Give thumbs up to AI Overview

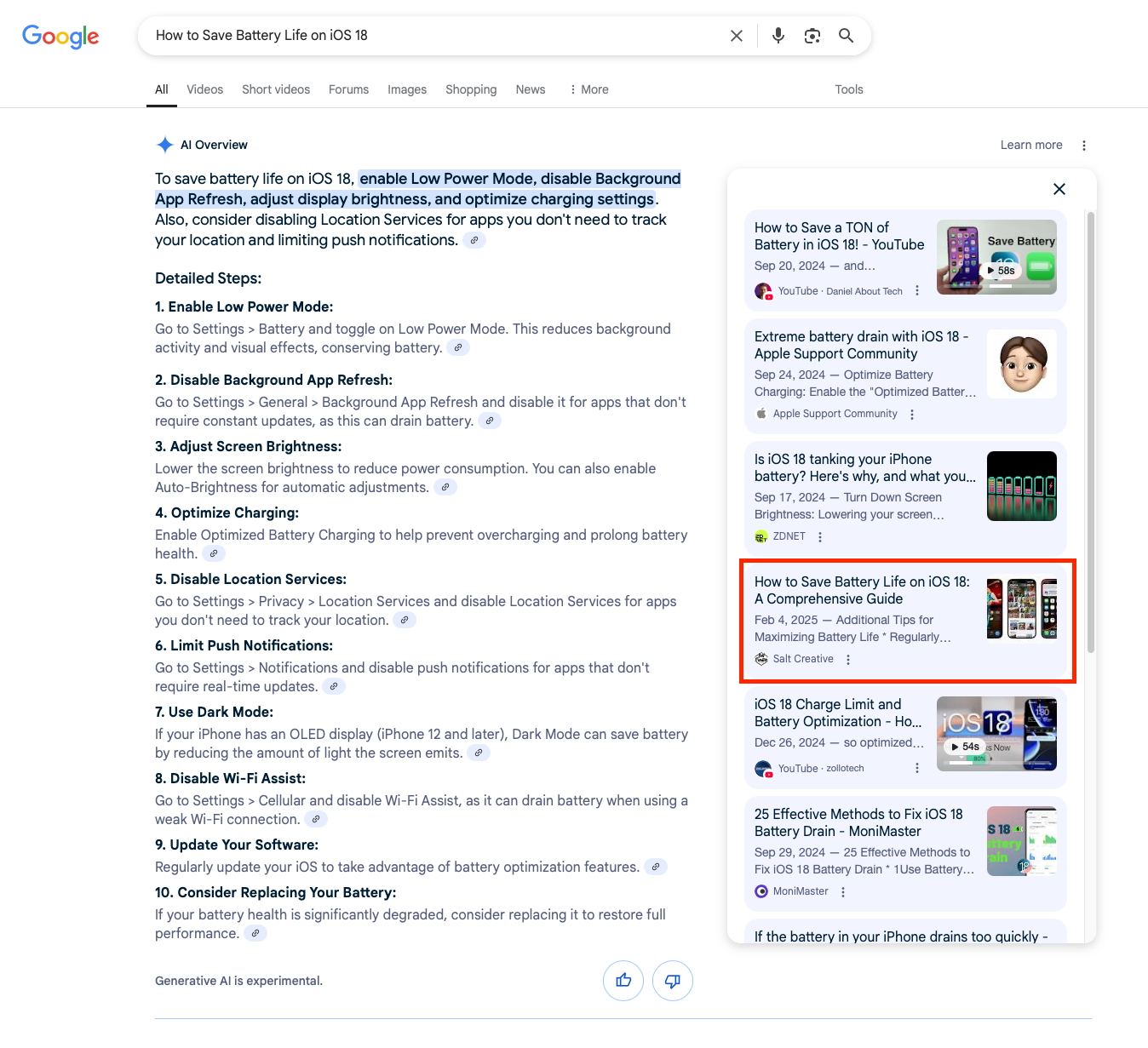click(623, 981)
